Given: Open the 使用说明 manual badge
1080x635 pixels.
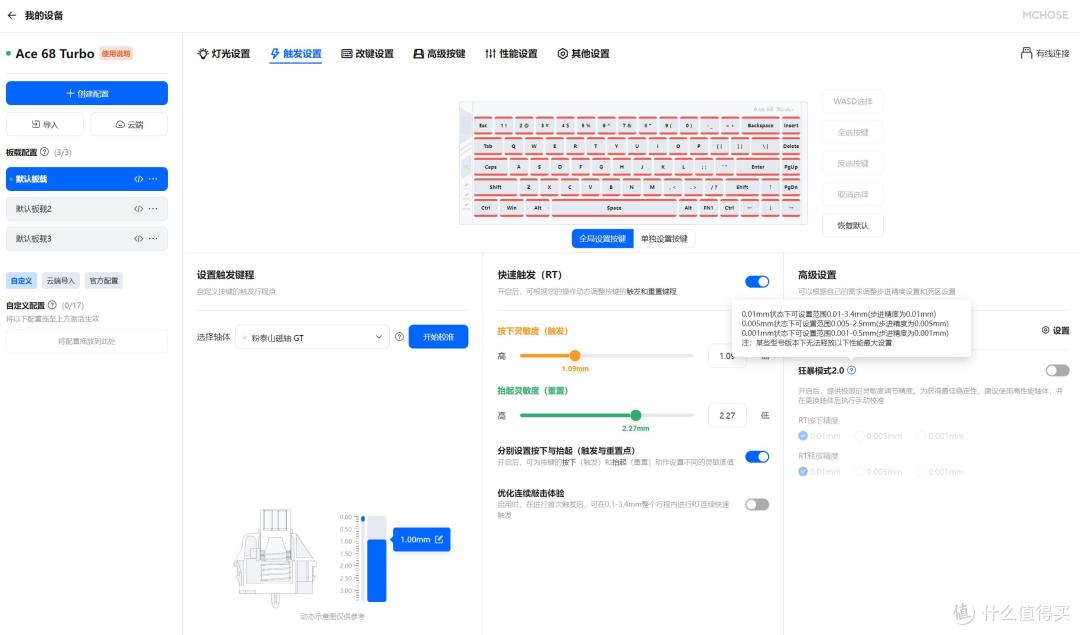Looking at the screenshot, I should [x=116, y=54].
